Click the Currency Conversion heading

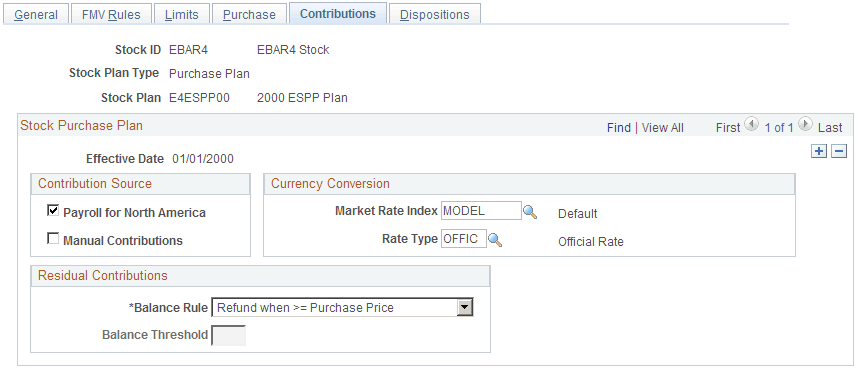click(x=330, y=184)
